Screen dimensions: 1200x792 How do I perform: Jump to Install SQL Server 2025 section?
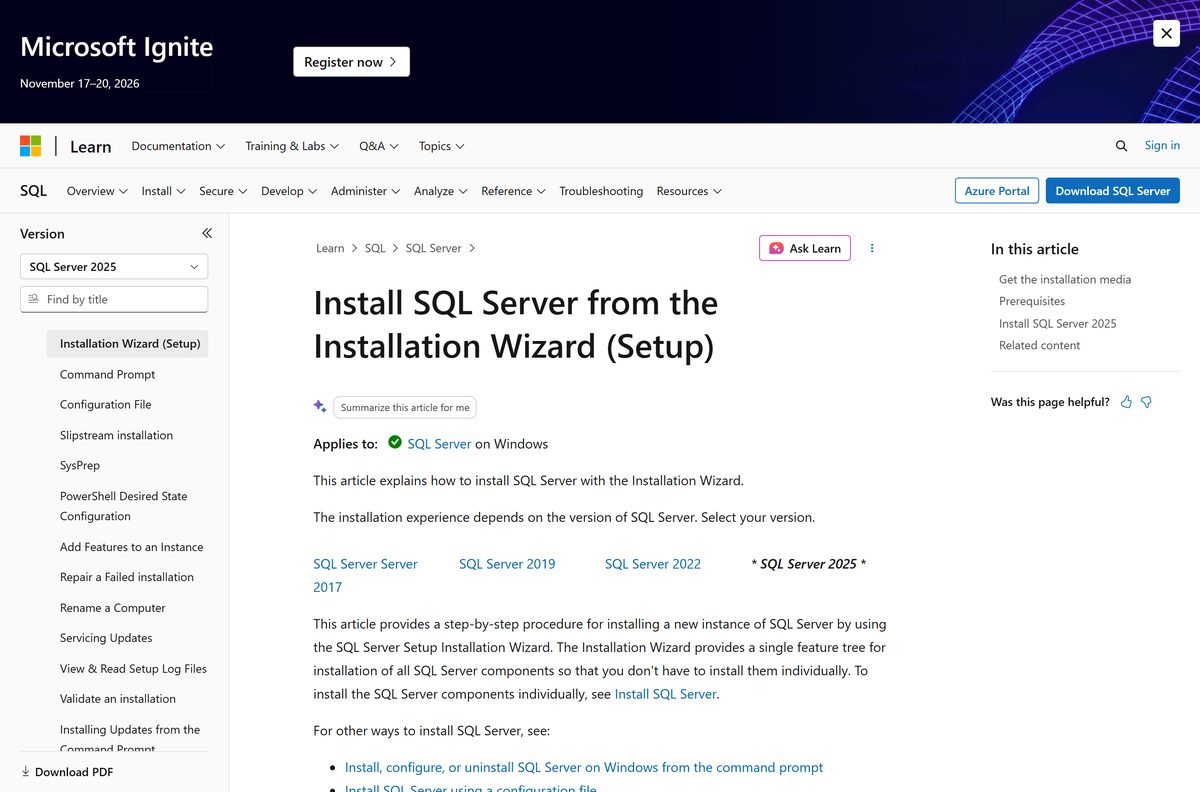pyautogui.click(x=1058, y=323)
